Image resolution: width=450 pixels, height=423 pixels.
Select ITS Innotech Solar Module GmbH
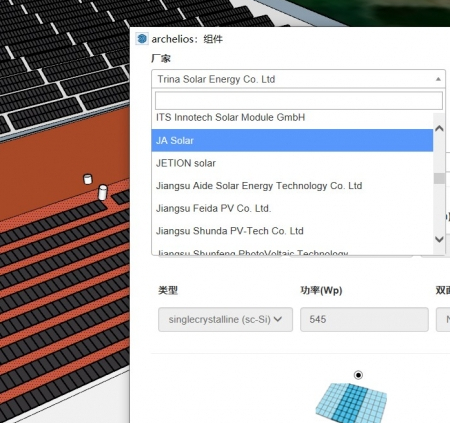click(292, 118)
